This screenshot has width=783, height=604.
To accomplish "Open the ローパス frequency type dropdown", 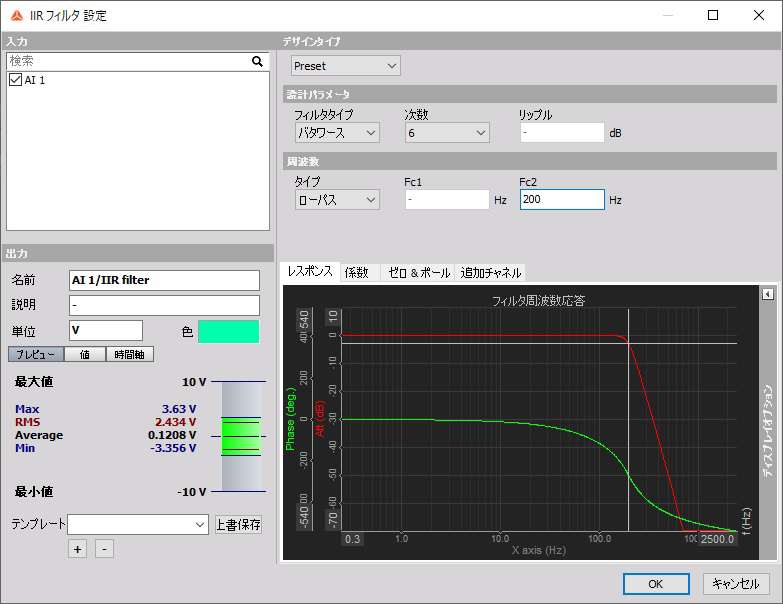I will [x=337, y=200].
